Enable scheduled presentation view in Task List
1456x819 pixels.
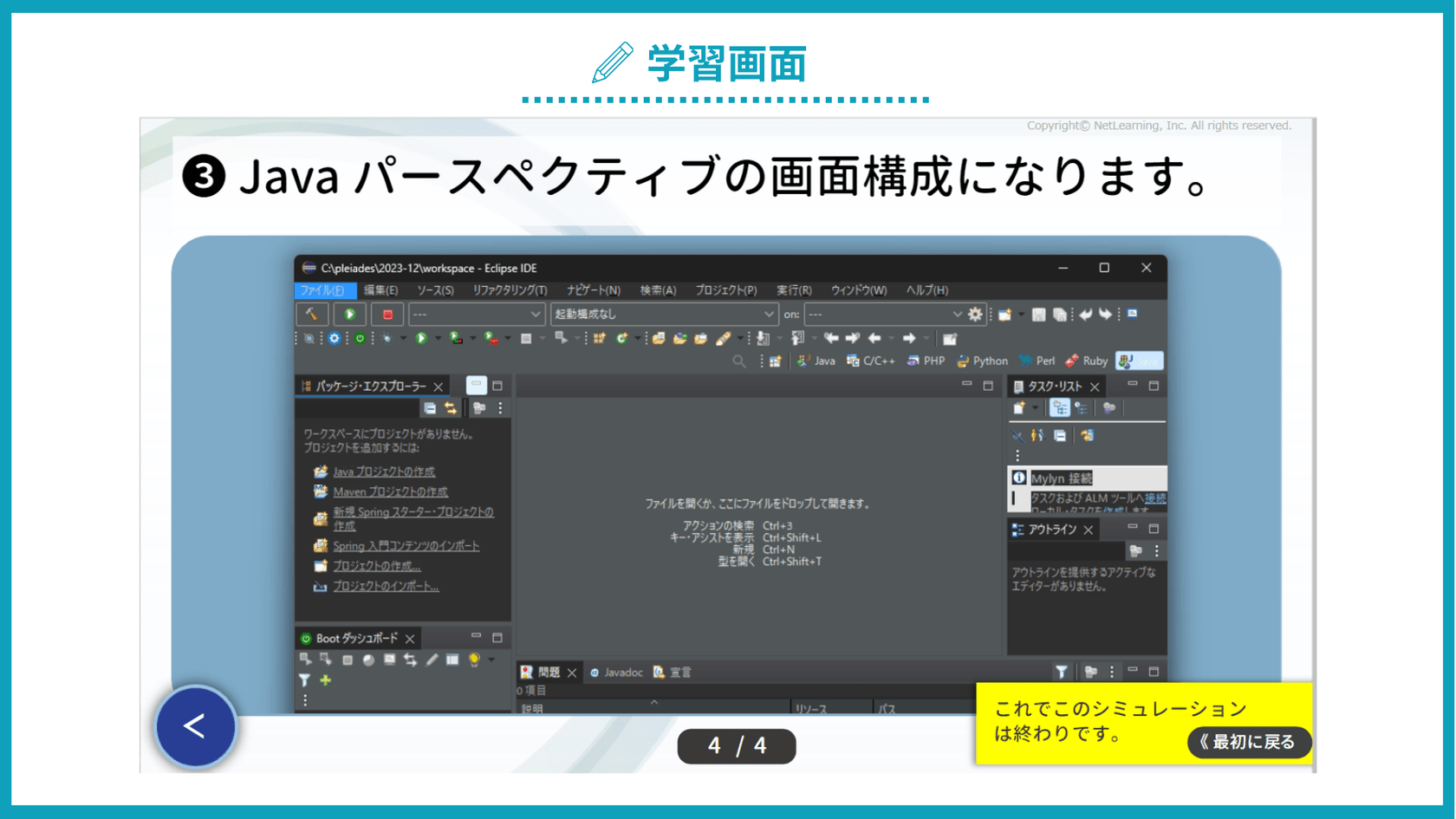pos(1082,408)
